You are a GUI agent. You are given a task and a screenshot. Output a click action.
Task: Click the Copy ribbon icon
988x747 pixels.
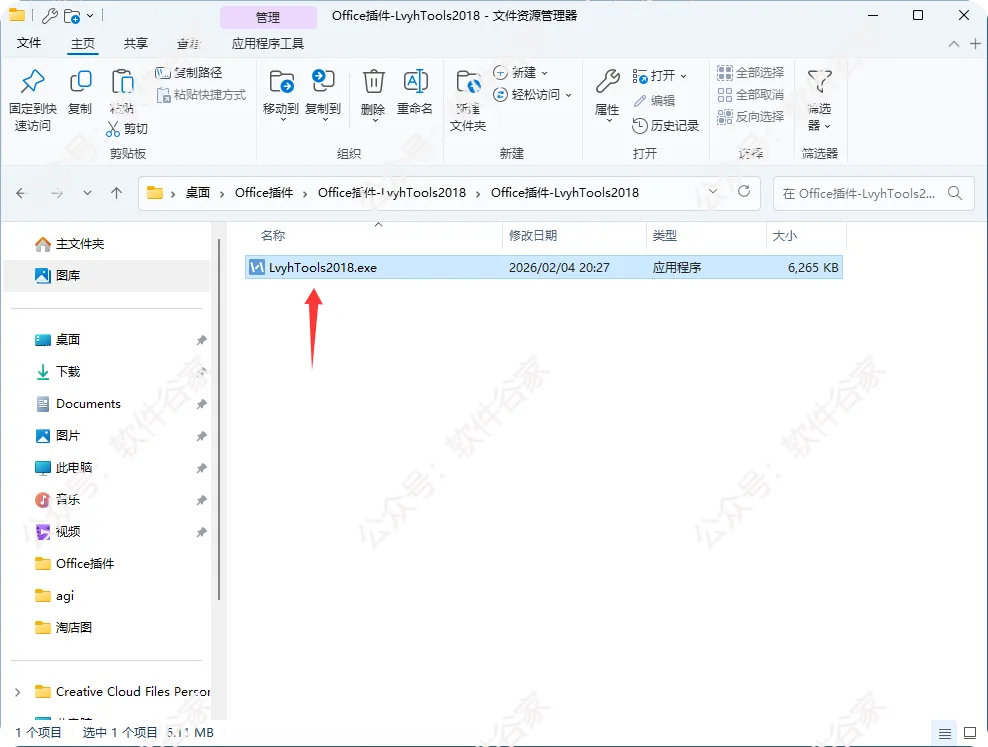tap(80, 91)
